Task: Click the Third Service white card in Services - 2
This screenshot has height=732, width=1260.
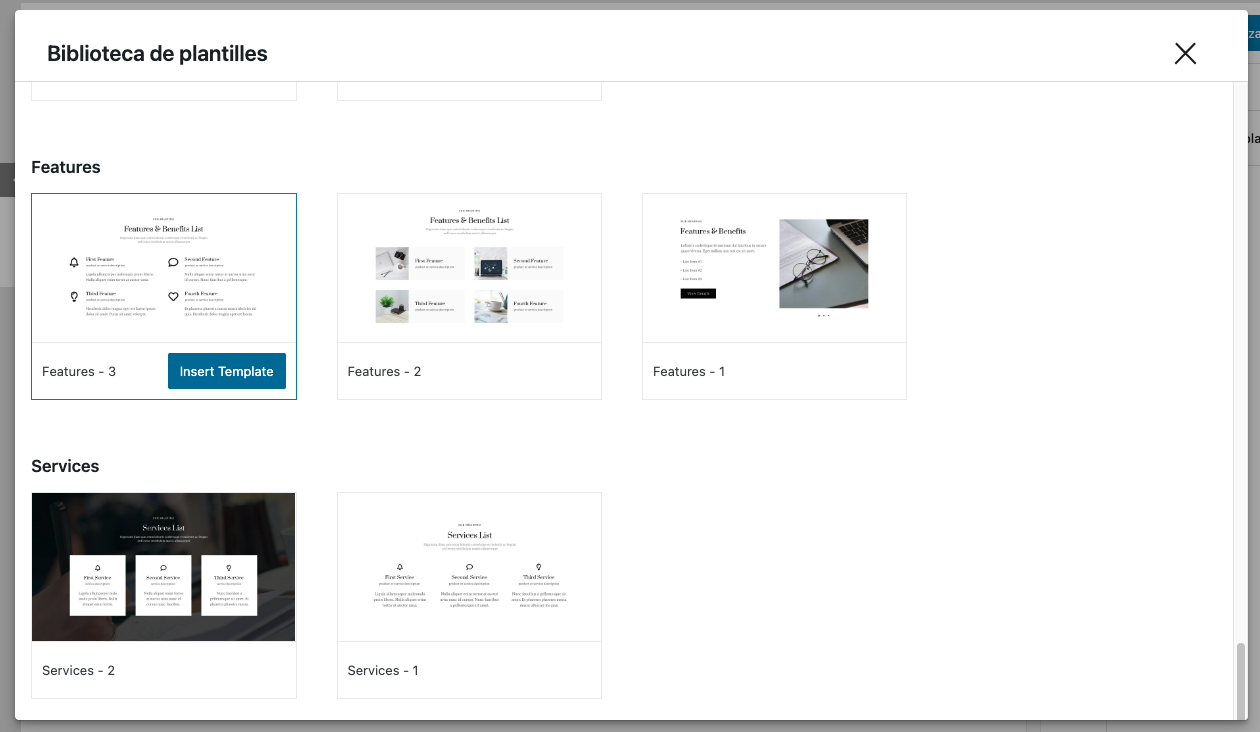Action: pos(229,585)
